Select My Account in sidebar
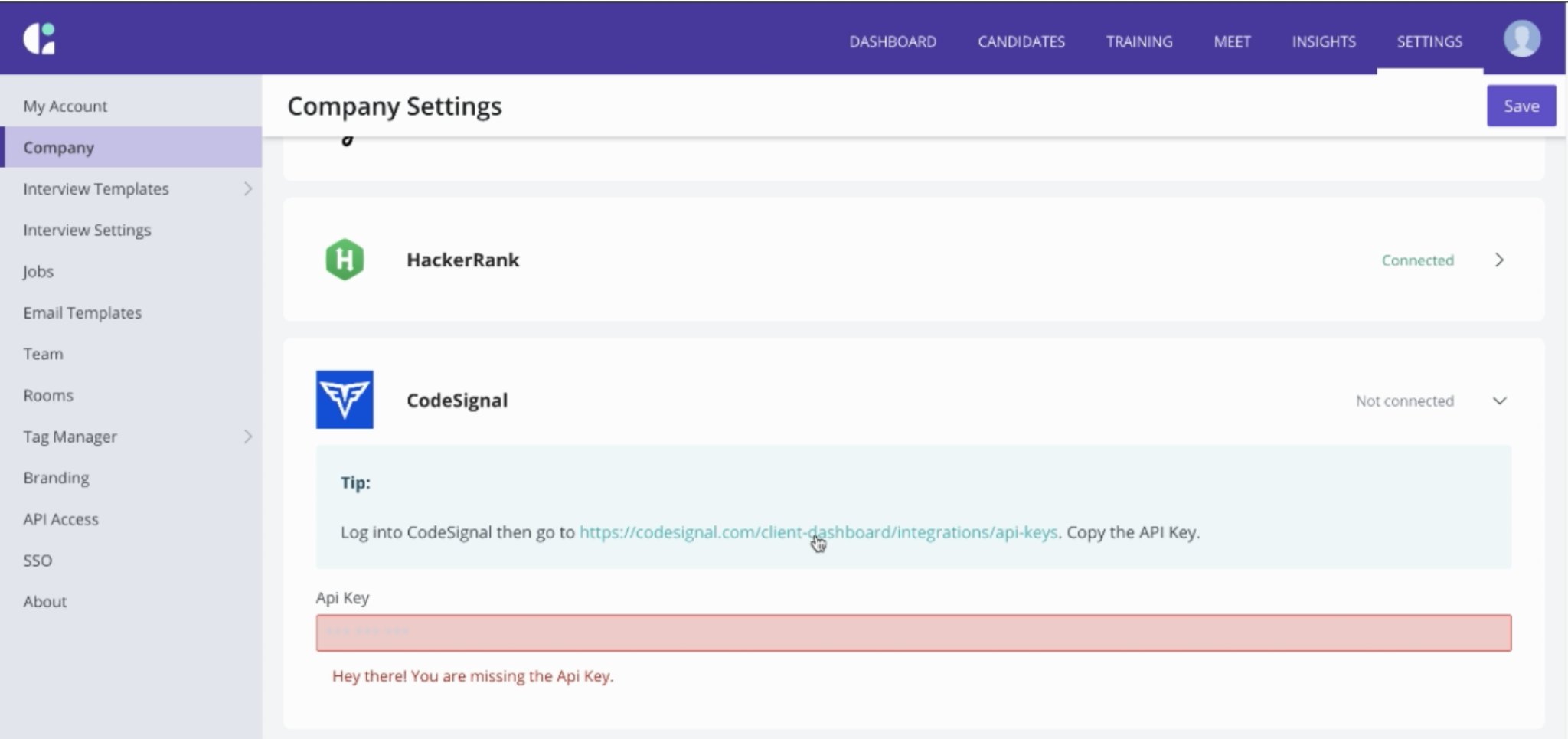This screenshot has width=1568, height=739. tap(65, 106)
